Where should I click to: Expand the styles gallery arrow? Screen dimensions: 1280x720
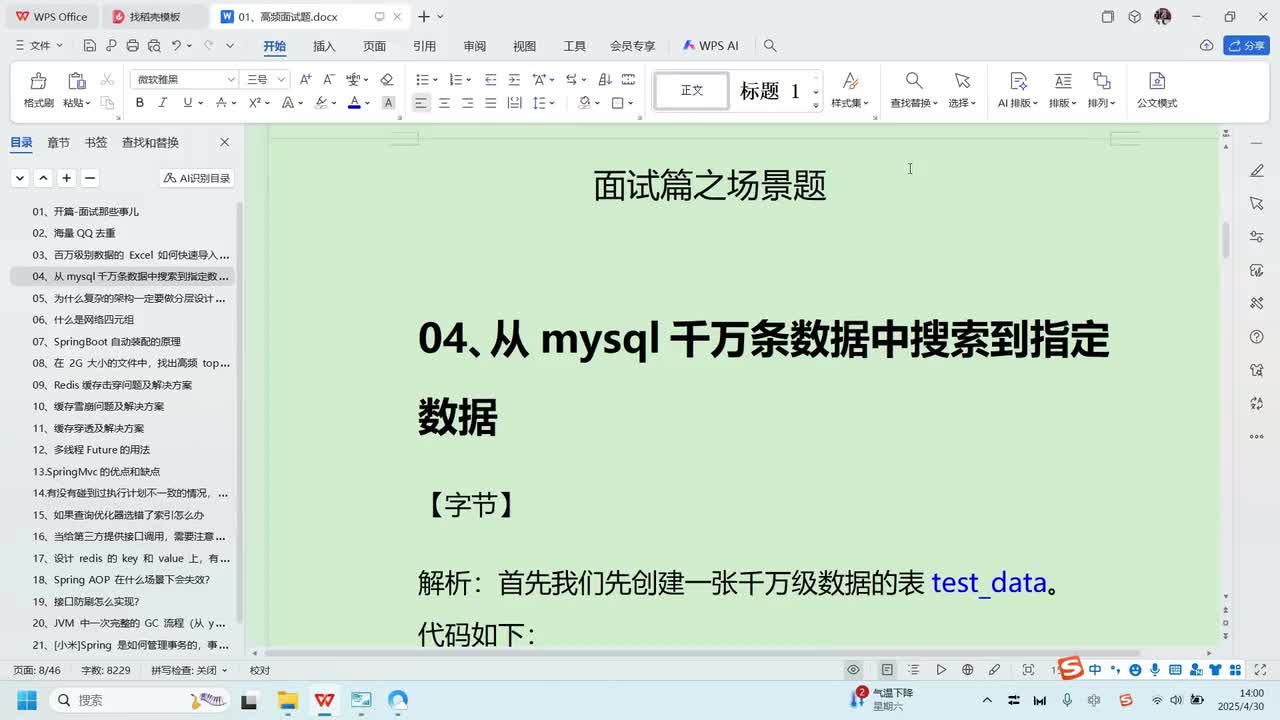(816, 104)
